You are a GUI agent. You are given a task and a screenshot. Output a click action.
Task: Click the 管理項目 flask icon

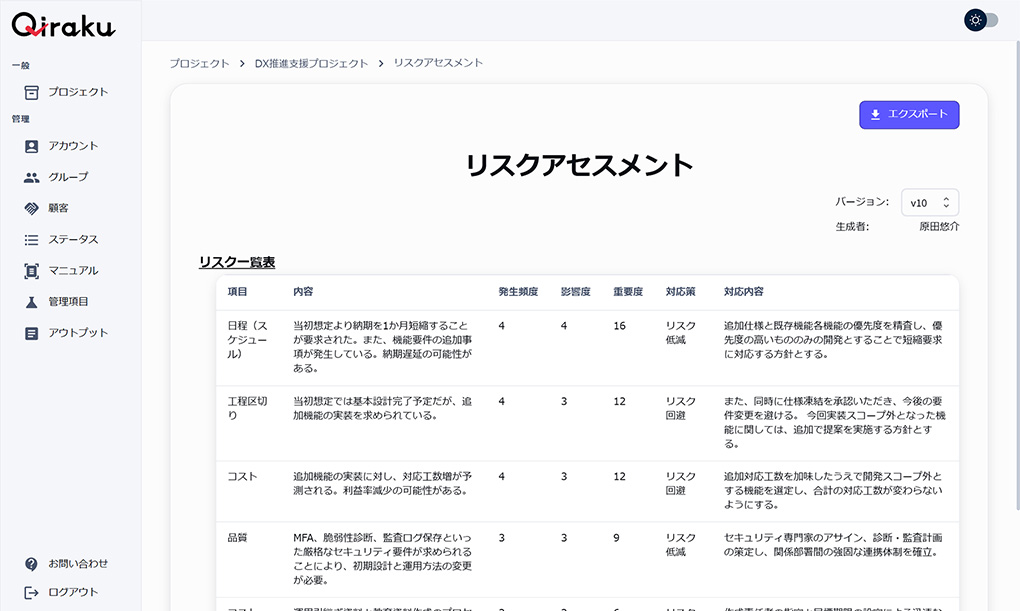31,302
